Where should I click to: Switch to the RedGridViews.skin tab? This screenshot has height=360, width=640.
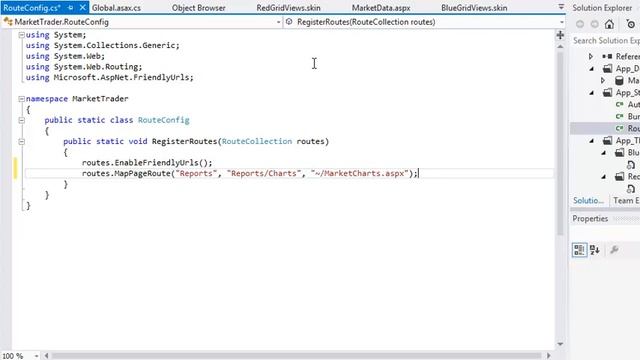click(288, 8)
